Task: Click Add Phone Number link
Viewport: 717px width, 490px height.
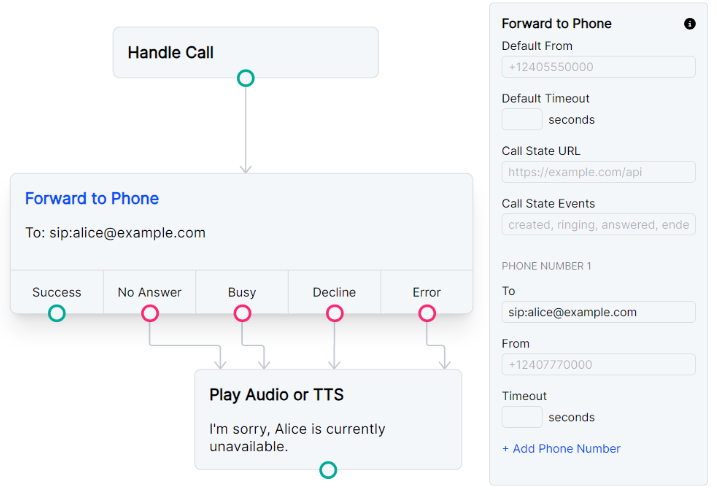Action: [x=561, y=449]
